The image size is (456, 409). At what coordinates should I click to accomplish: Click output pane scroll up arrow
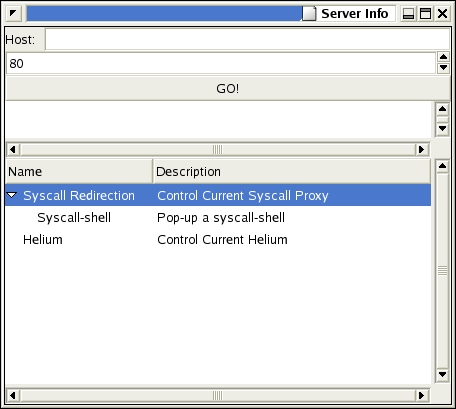[442, 109]
